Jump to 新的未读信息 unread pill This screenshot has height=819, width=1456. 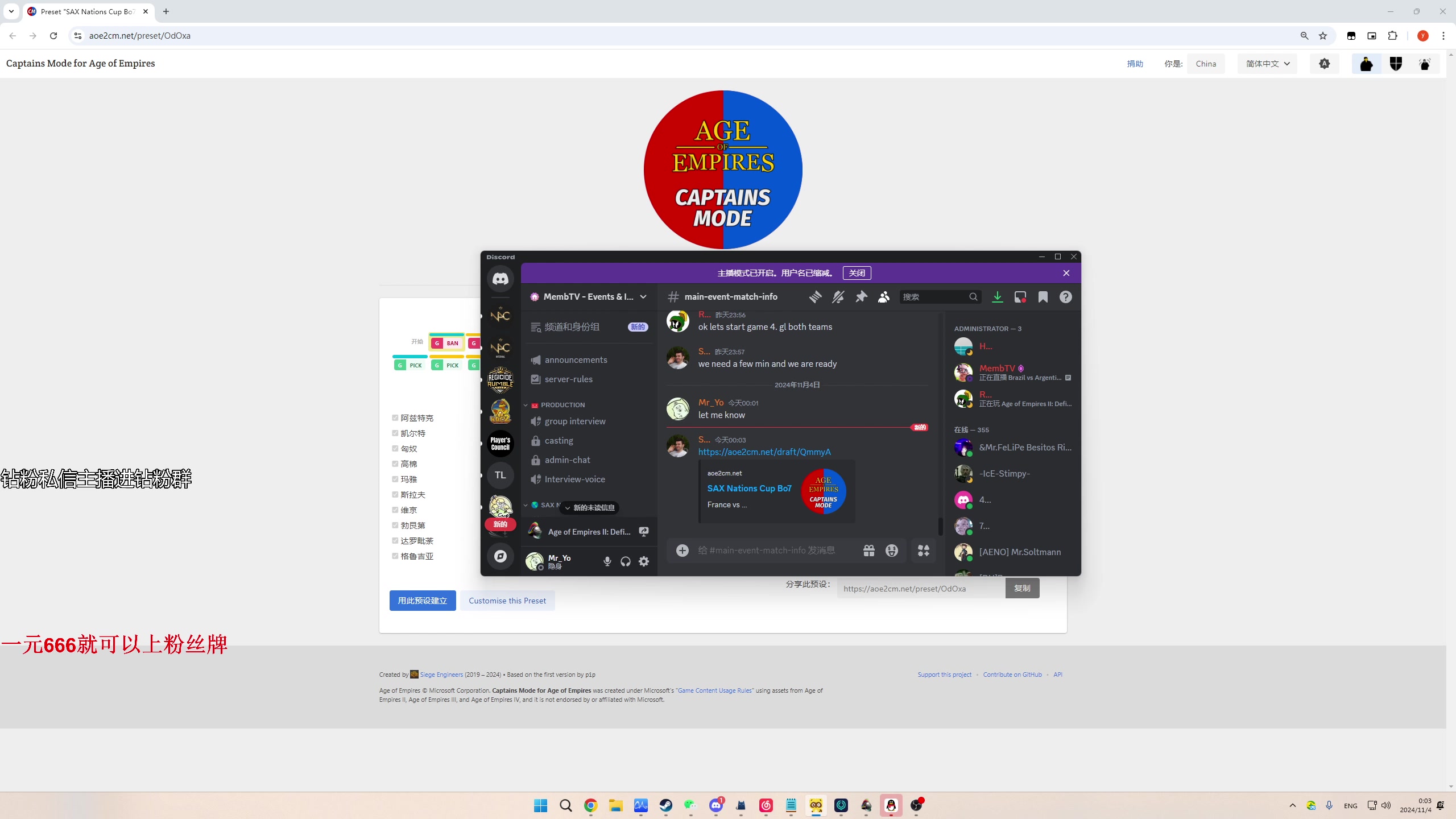click(x=589, y=508)
